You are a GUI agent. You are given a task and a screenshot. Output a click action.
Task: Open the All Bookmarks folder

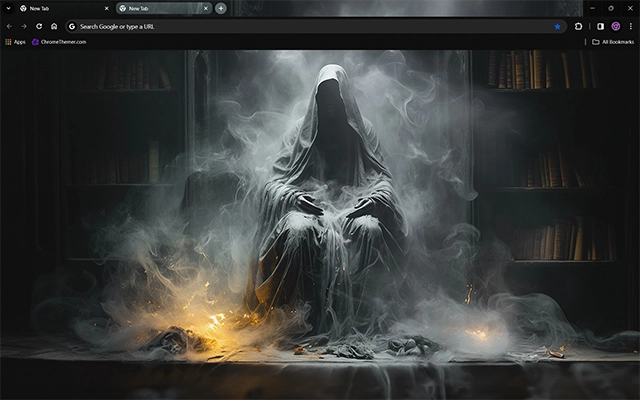[613, 42]
